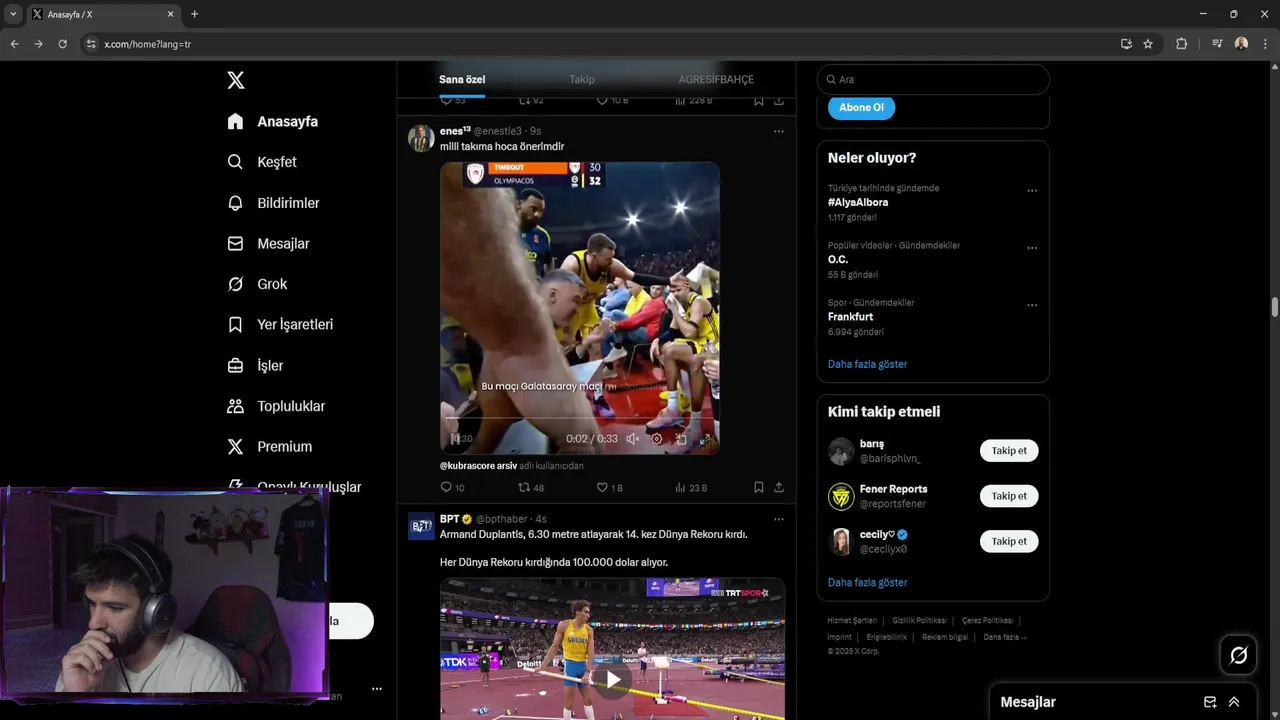
Task: Open a new browser tab
Action: coord(194,14)
